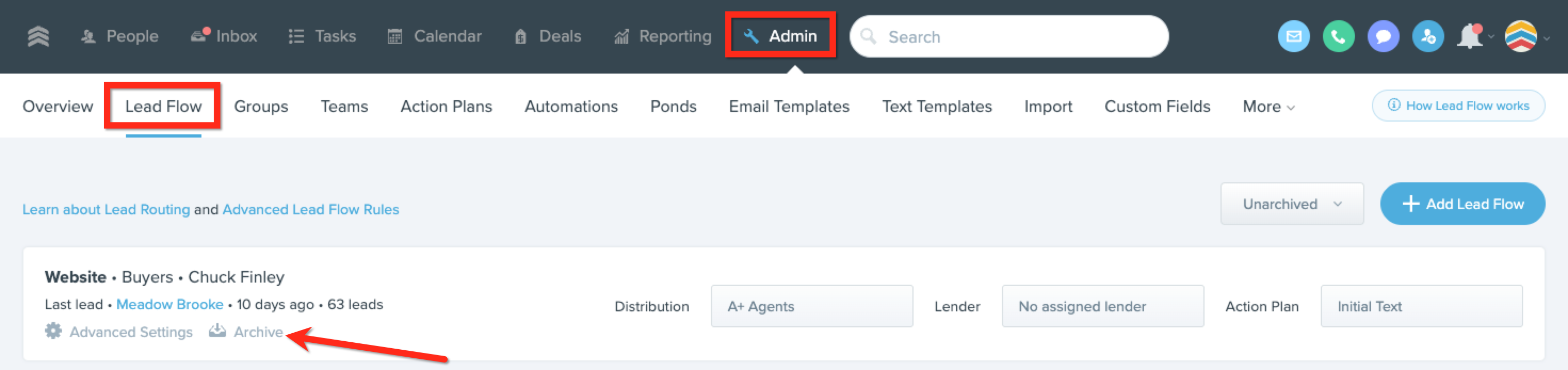This screenshot has width=1568, height=370.
Task: Click the Search input field
Action: [1009, 36]
